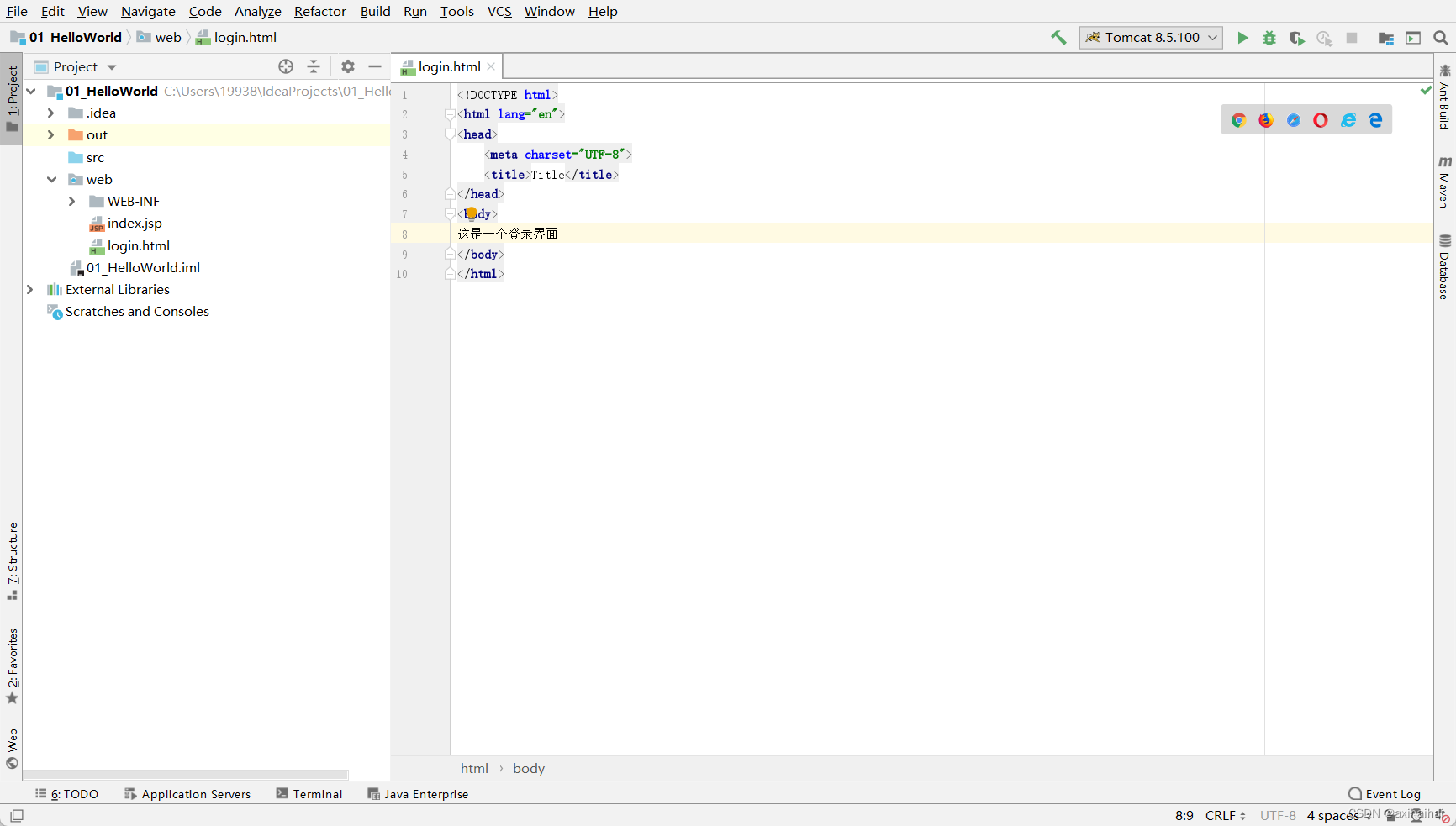1456x826 pixels.
Task: Click UTF-8 encoding in status bar
Action: pyautogui.click(x=1278, y=816)
